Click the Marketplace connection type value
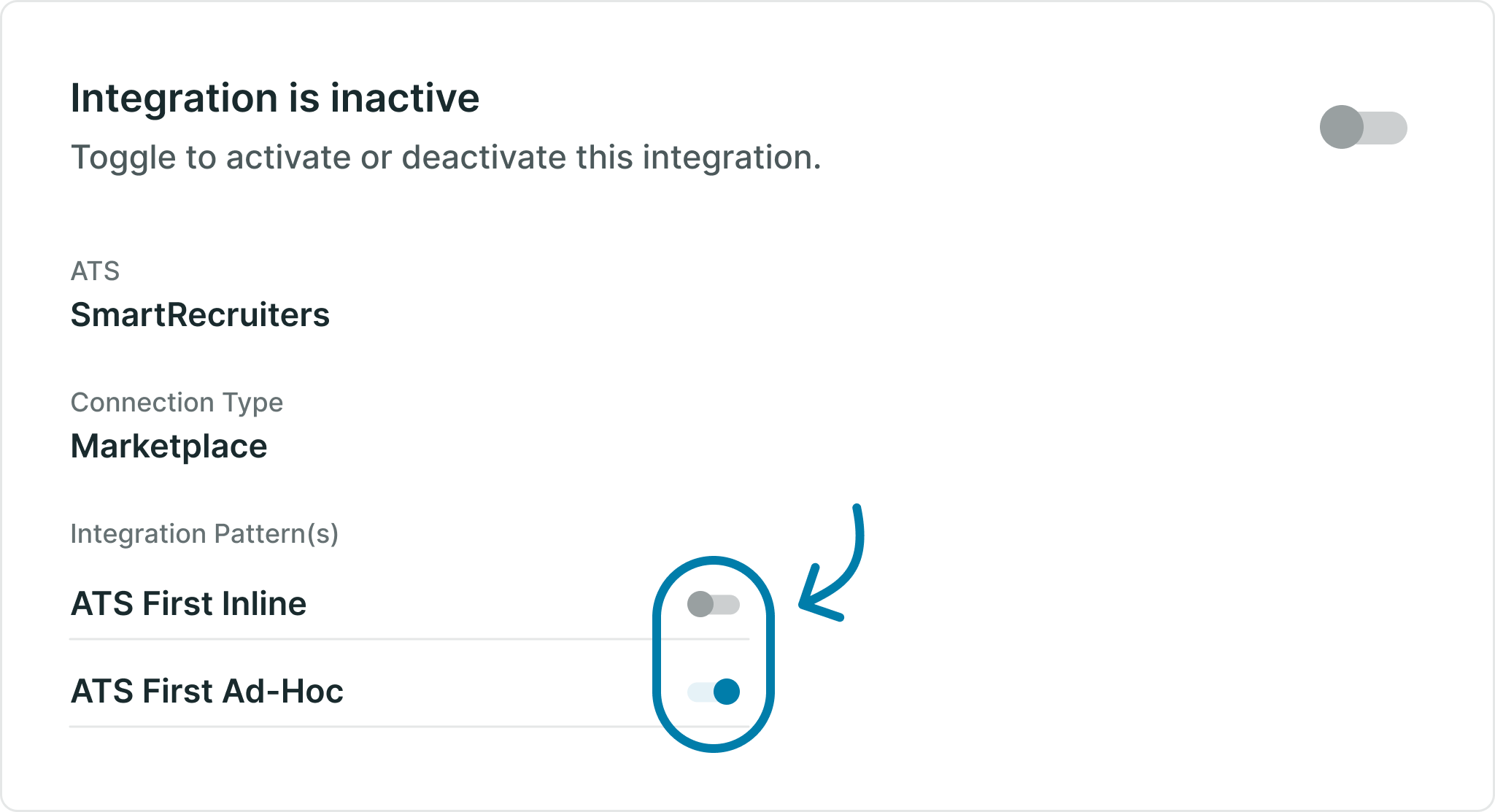Image resolution: width=1495 pixels, height=812 pixels. [x=169, y=446]
